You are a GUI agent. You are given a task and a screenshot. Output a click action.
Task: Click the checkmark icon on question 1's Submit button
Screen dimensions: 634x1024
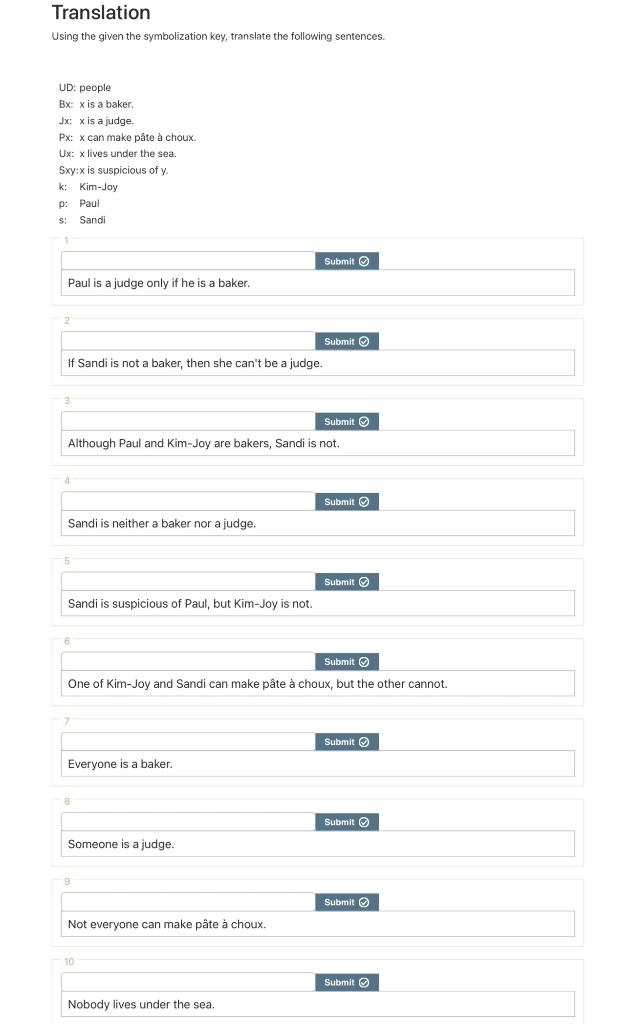[364, 261]
